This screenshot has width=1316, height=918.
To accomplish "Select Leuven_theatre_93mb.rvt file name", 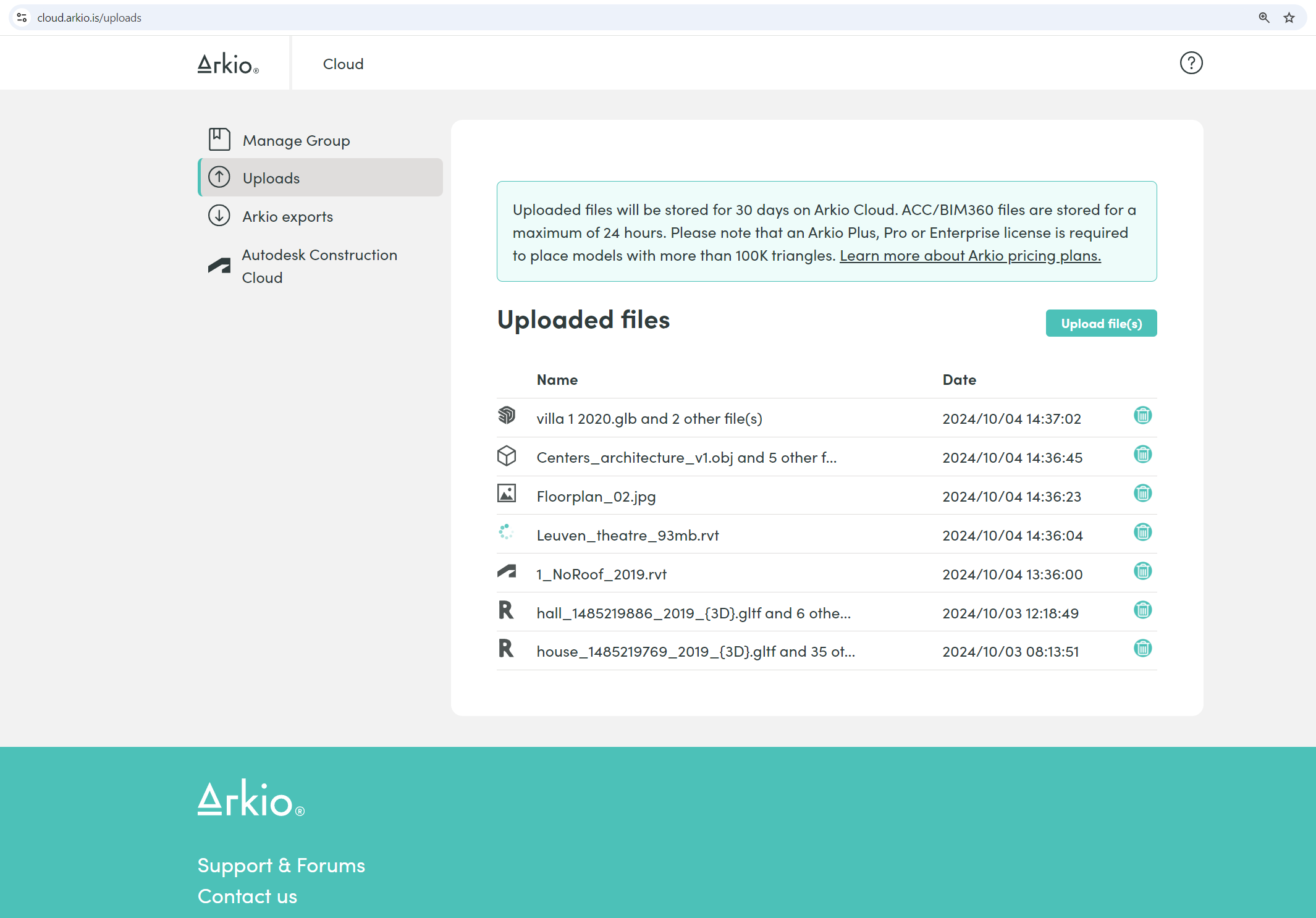I will 628,536.
